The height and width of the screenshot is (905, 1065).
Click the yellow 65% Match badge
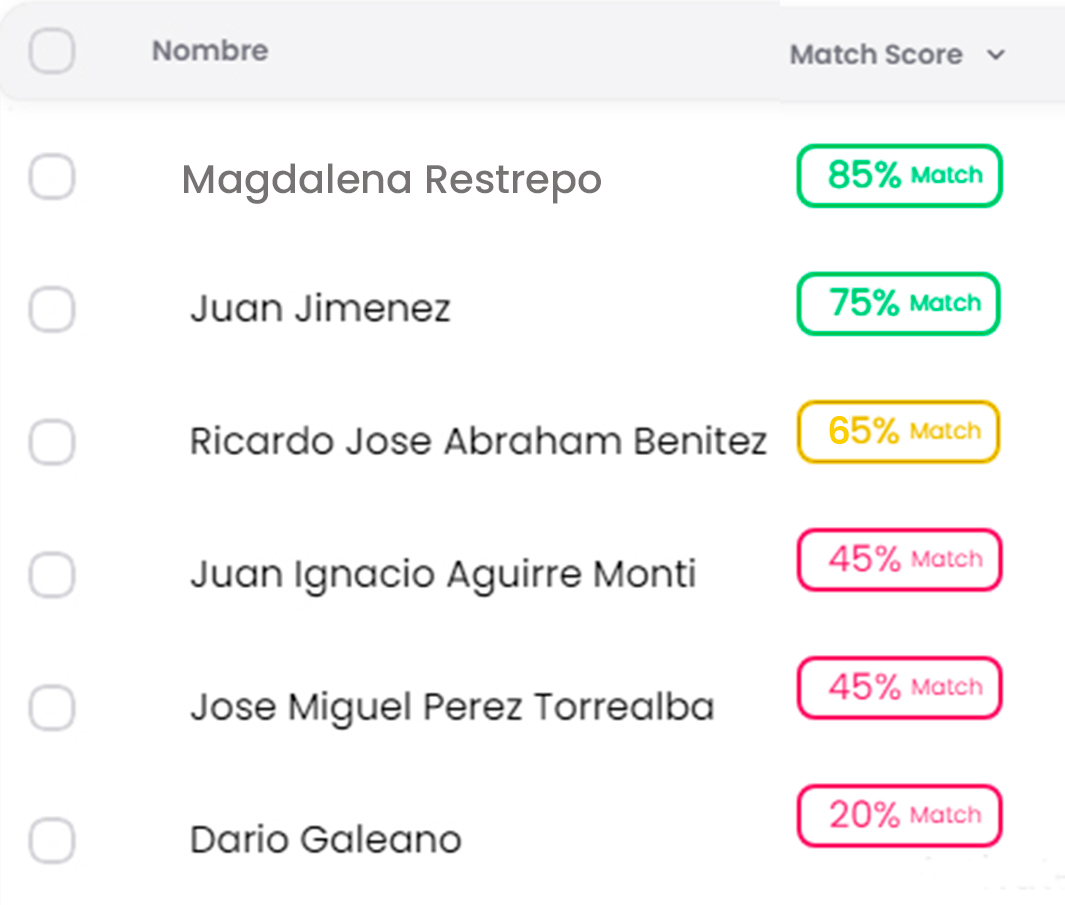coord(898,432)
